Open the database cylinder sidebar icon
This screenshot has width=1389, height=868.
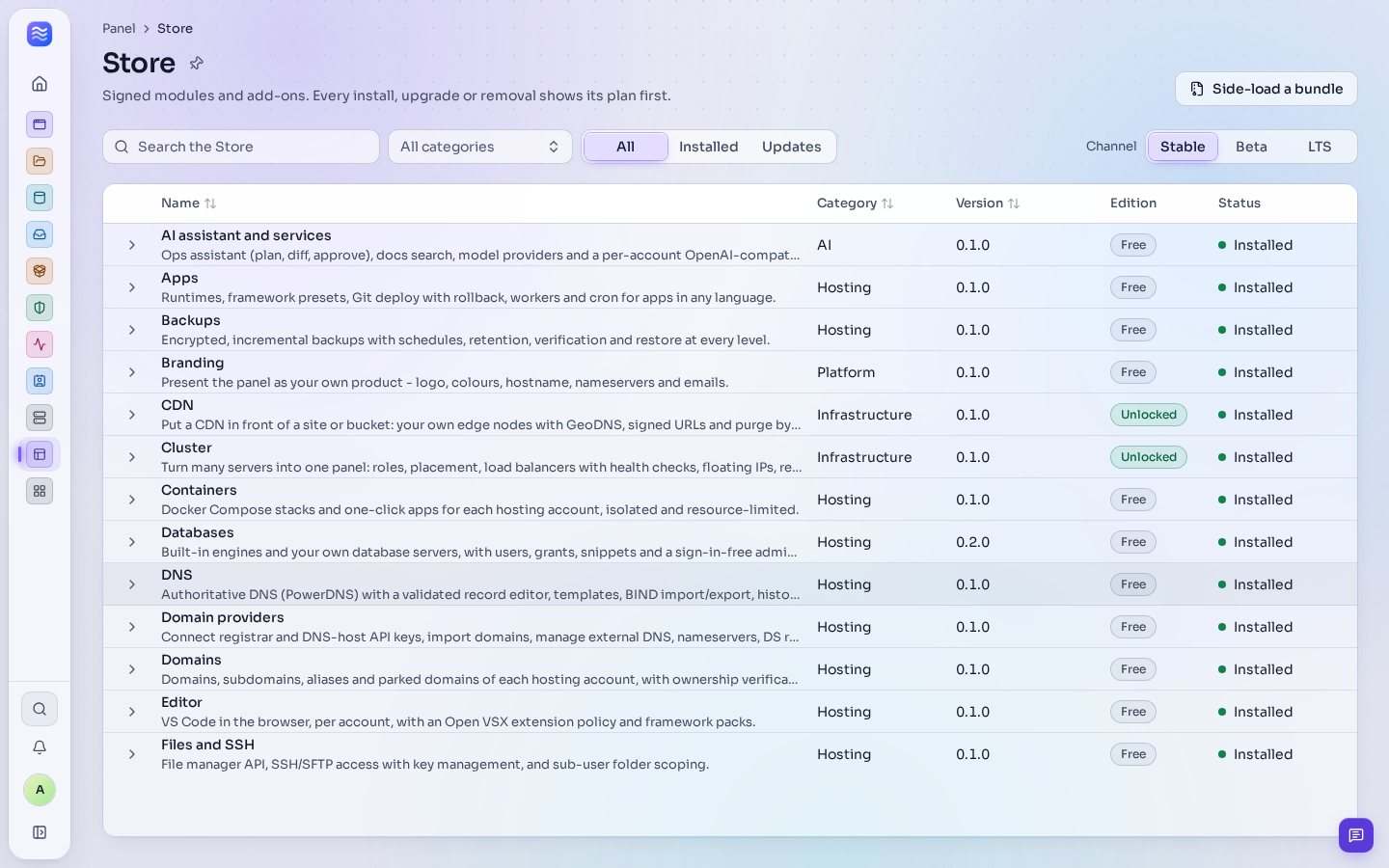40,198
